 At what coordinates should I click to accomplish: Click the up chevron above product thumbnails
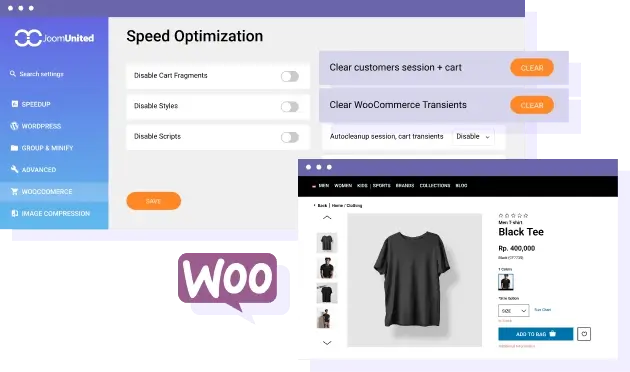point(327,218)
